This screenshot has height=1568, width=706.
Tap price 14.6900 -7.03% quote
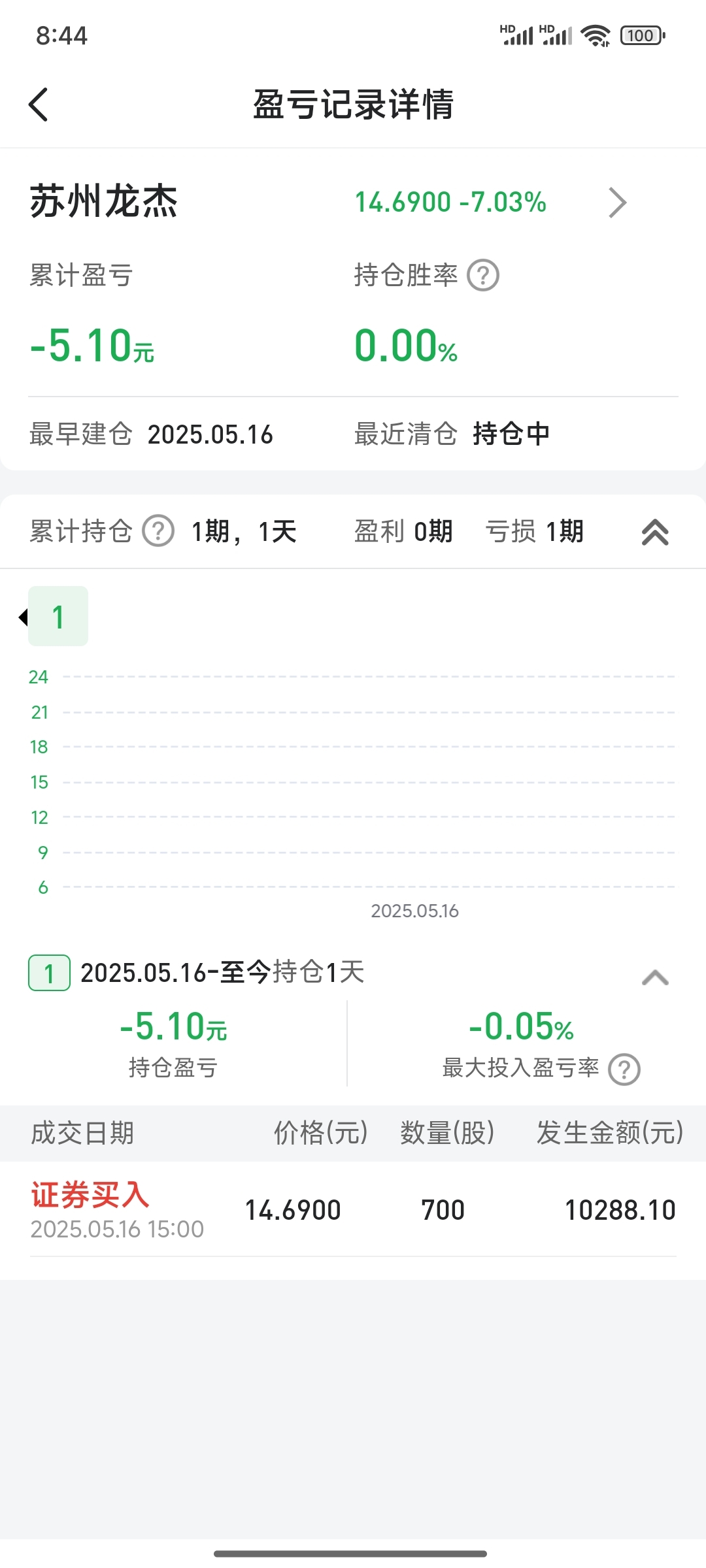click(450, 203)
